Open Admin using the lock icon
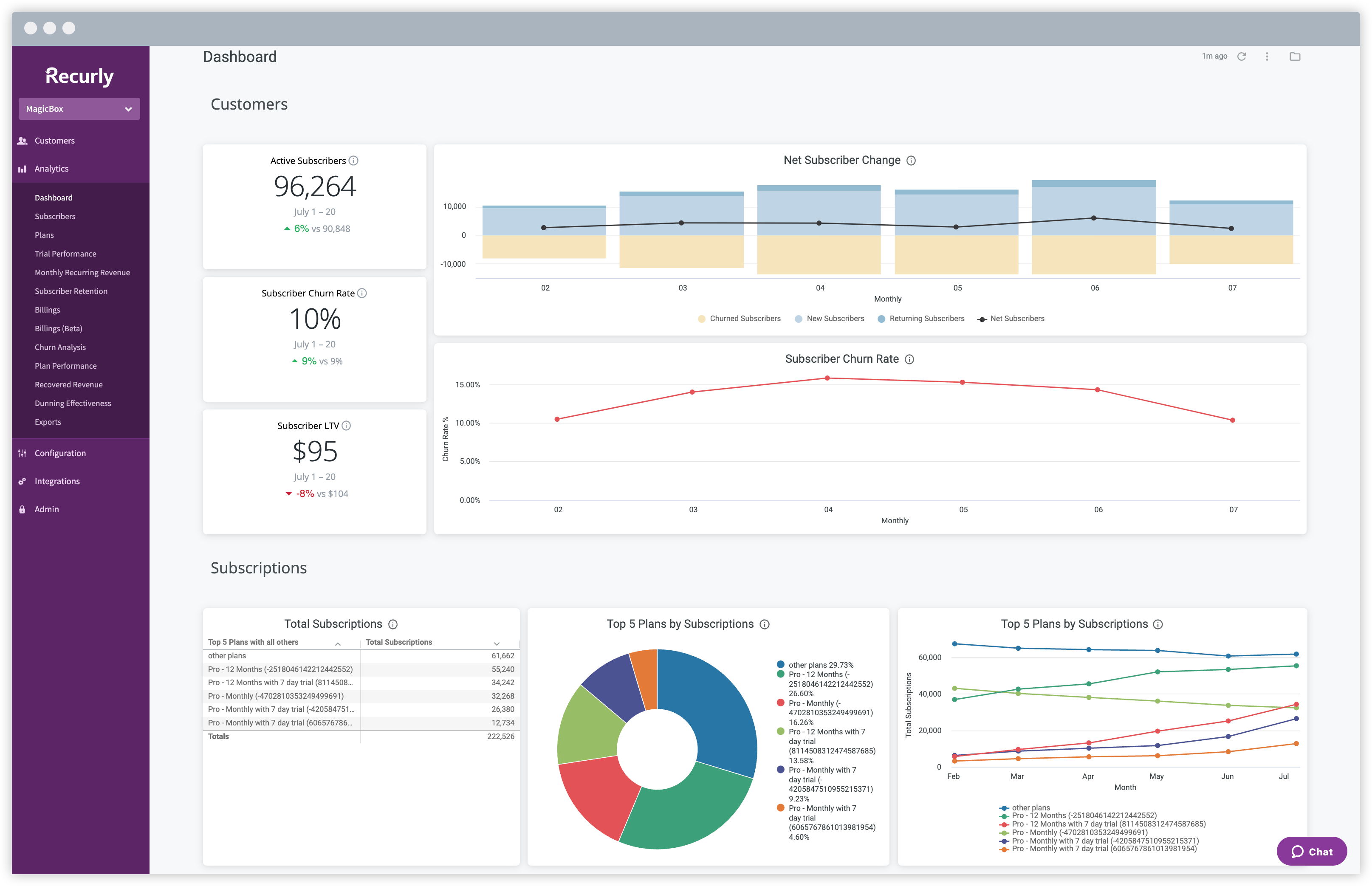The image size is (1372, 886). 22,509
